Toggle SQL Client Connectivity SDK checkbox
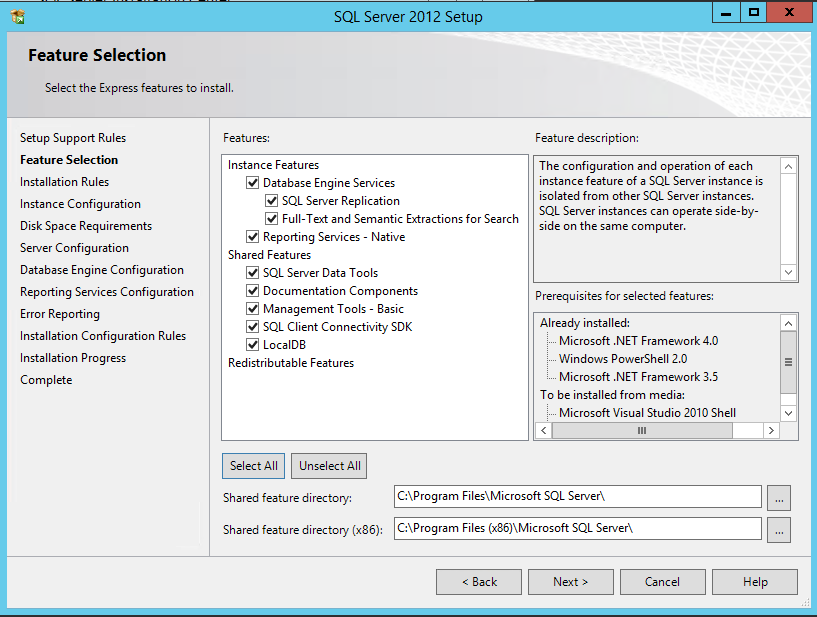This screenshot has width=817, height=617. pos(253,327)
